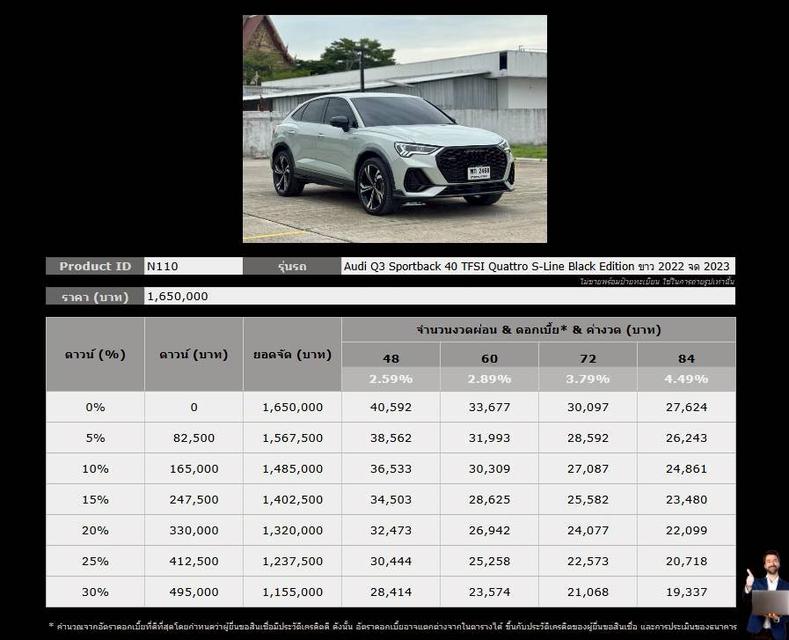Image resolution: width=789 pixels, height=640 pixels.
Task: Select the 25% down payment row
Action: coord(390,561)
